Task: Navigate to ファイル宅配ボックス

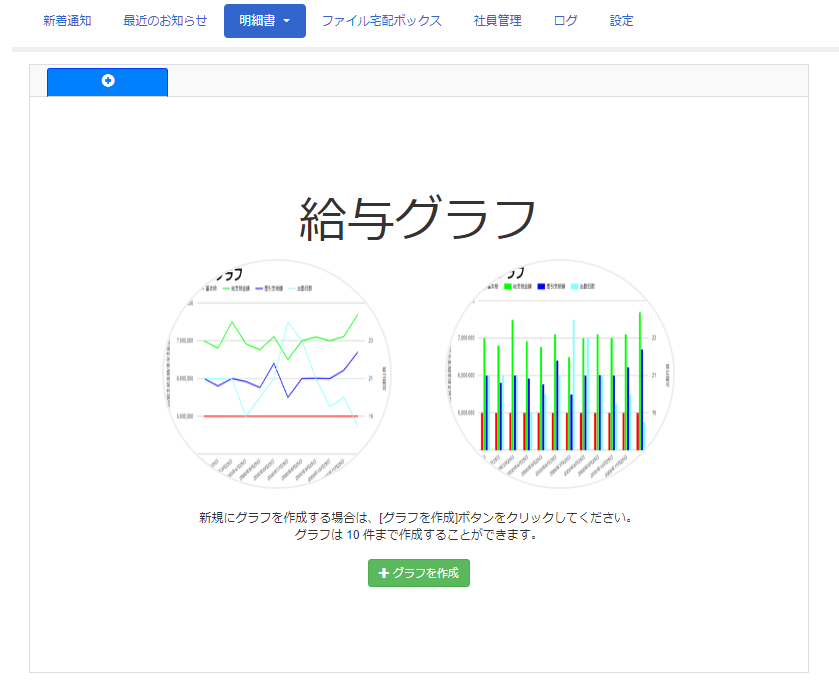Action: (381, 20)
